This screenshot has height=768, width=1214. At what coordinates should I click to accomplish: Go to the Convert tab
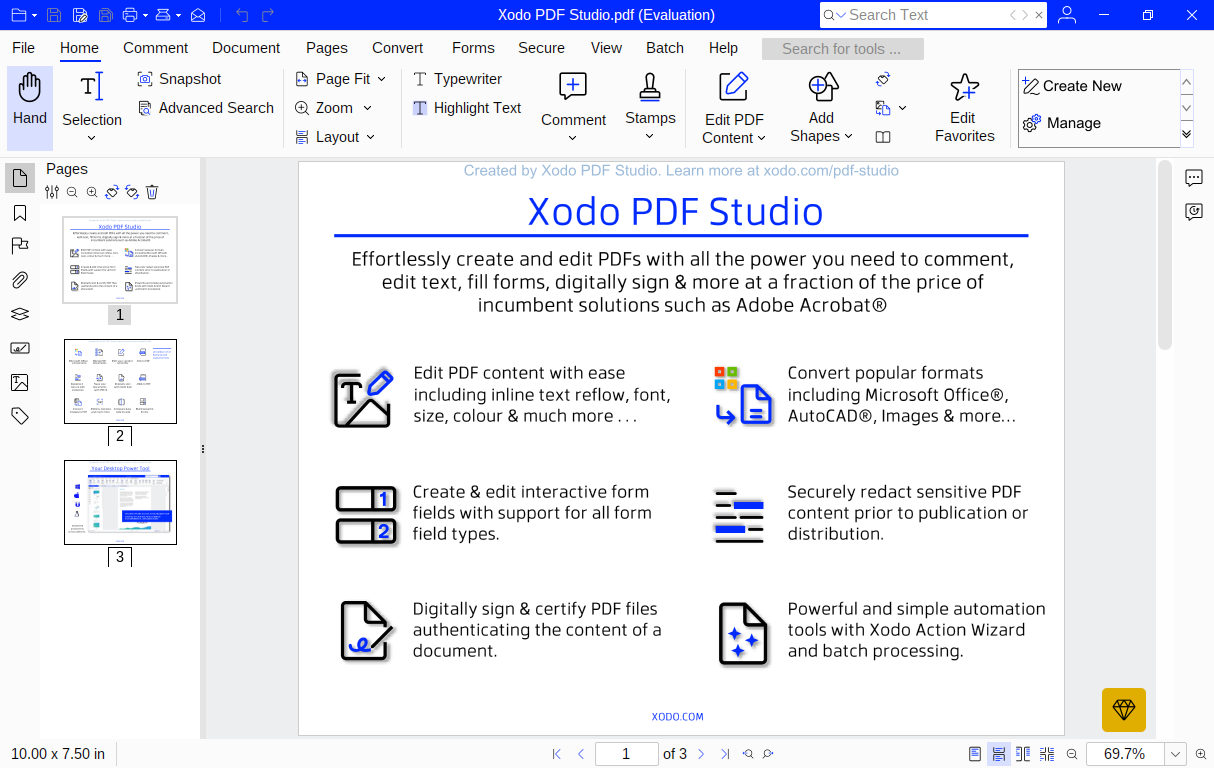click(398, 48)
